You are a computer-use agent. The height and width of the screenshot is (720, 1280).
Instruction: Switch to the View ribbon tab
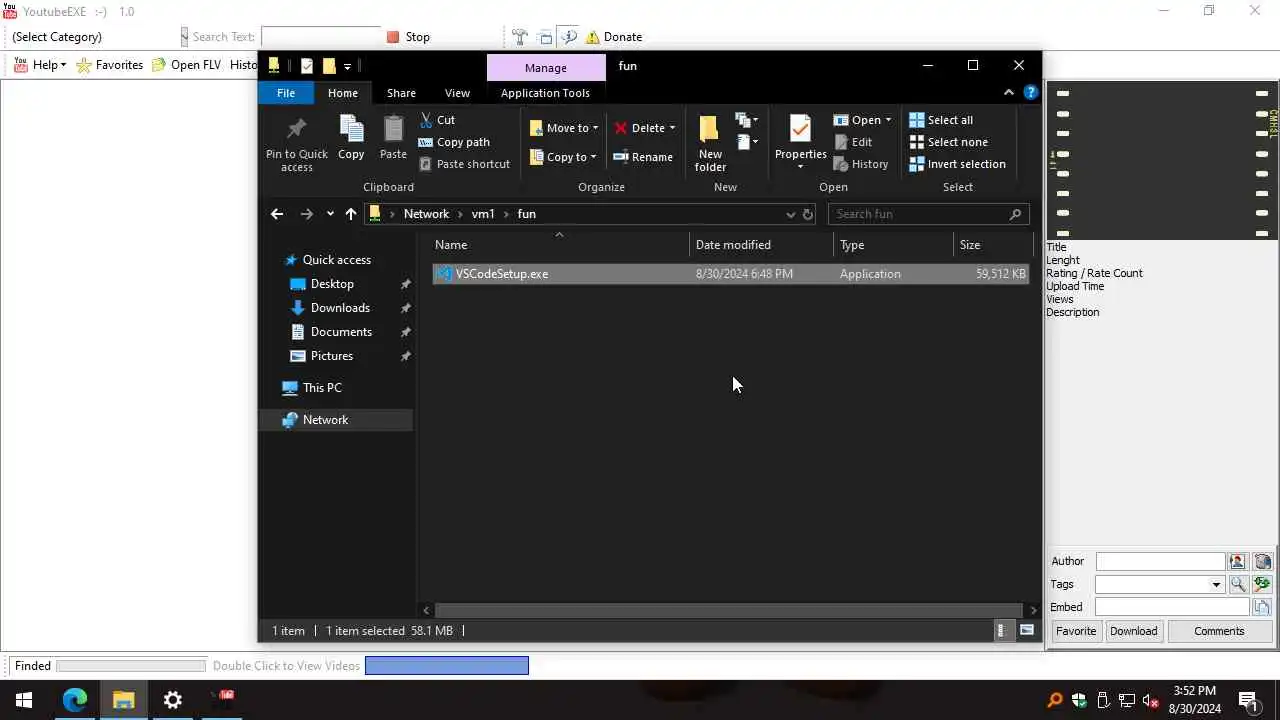457,93
